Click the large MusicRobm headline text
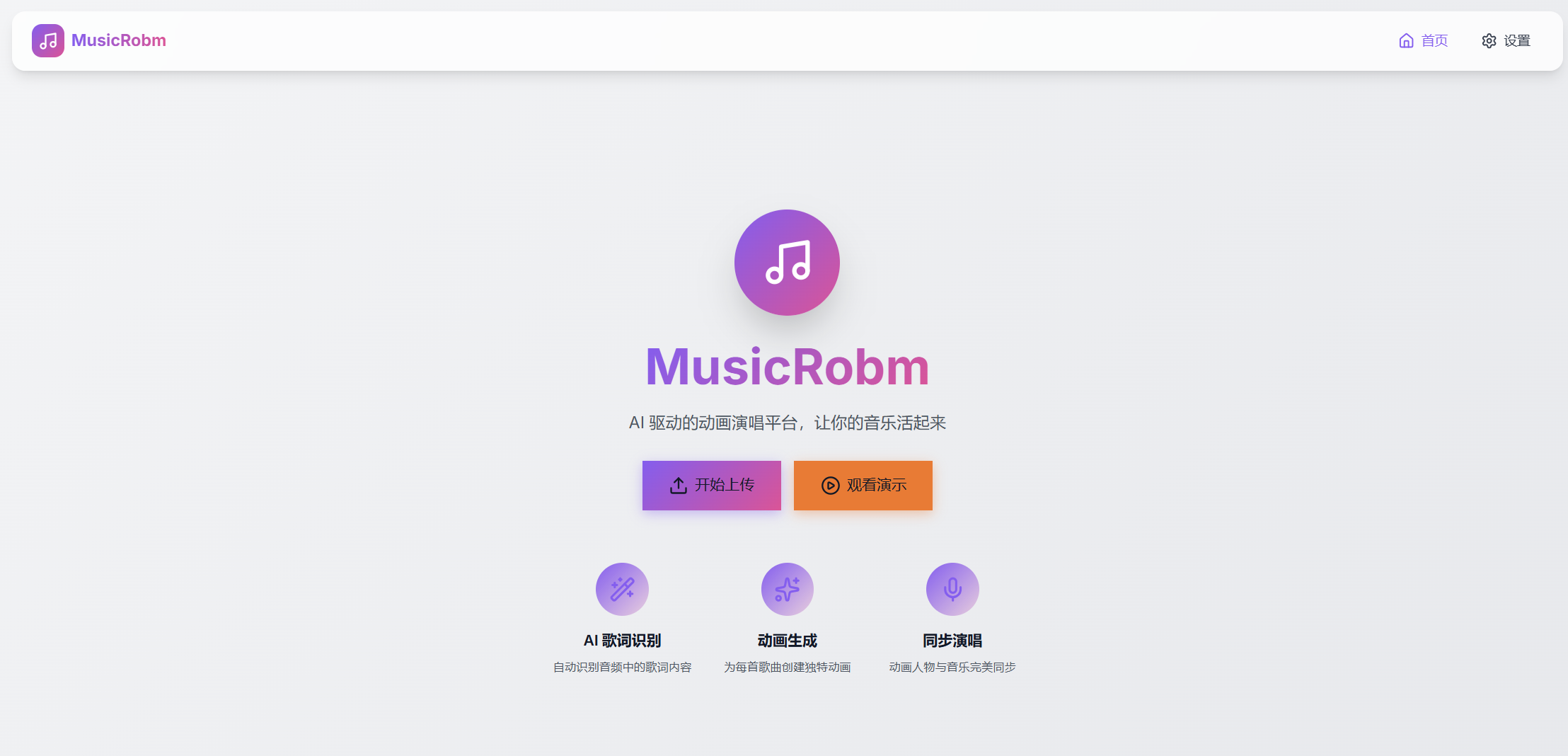The height and width of the screenshot is (756, 1568). click(x=787, y=367)
